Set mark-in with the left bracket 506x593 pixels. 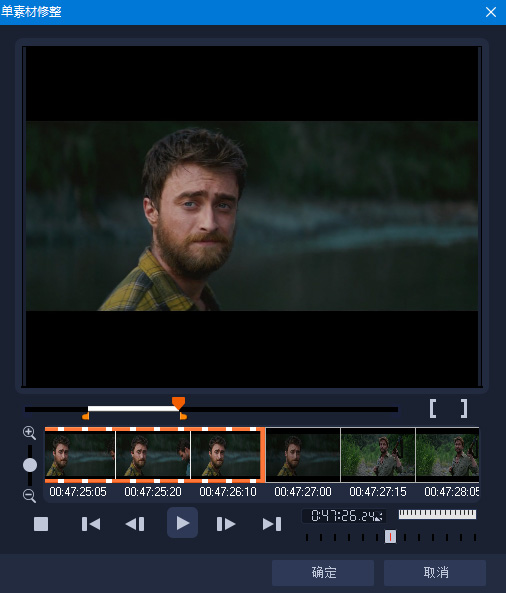point(433,408)
